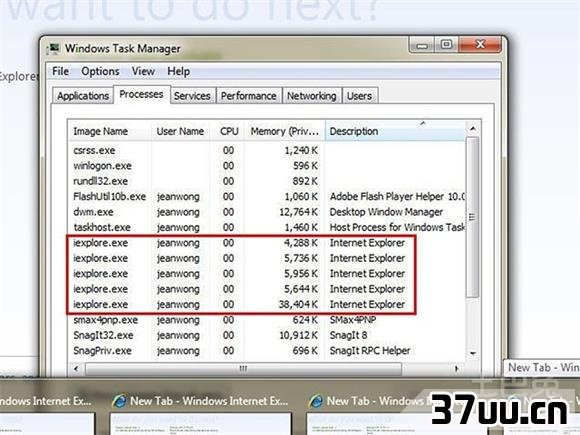Select the SnagIt32.exe process row
Viewport: 580px width, 435px height.
click(267, 335)
